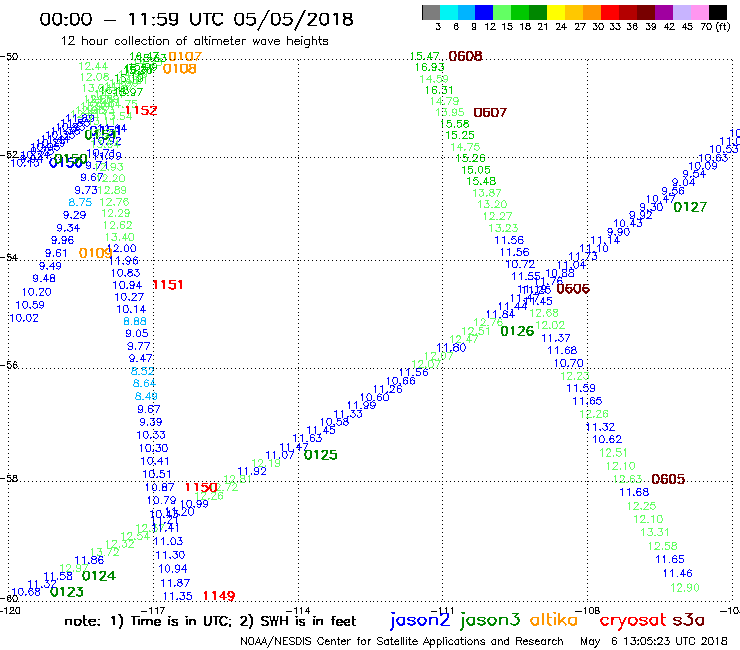The height and width of the screenshot is (650, 740).
Task: Click the cryosat time marker '1150'
Action: [201, 487]
